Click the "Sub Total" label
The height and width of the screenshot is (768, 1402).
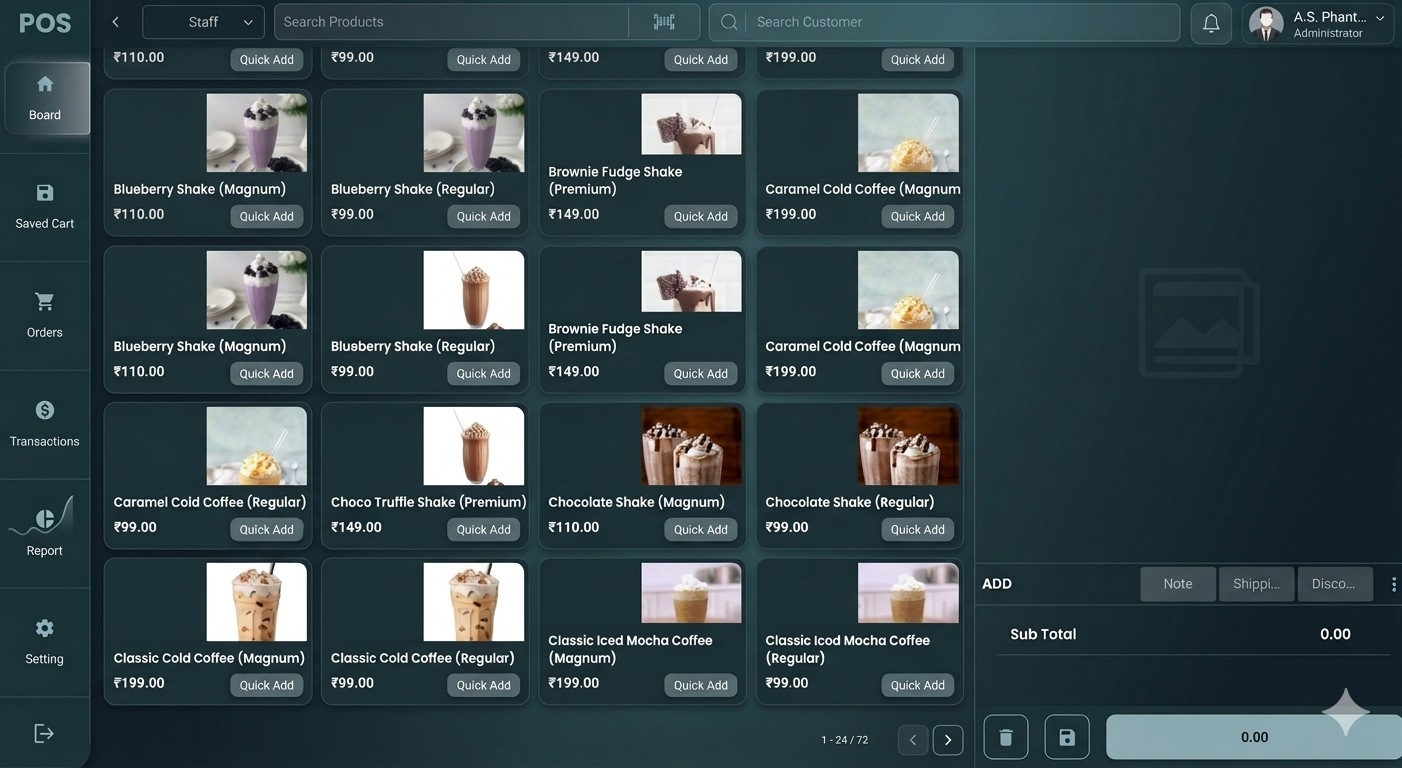[1043, 634]
